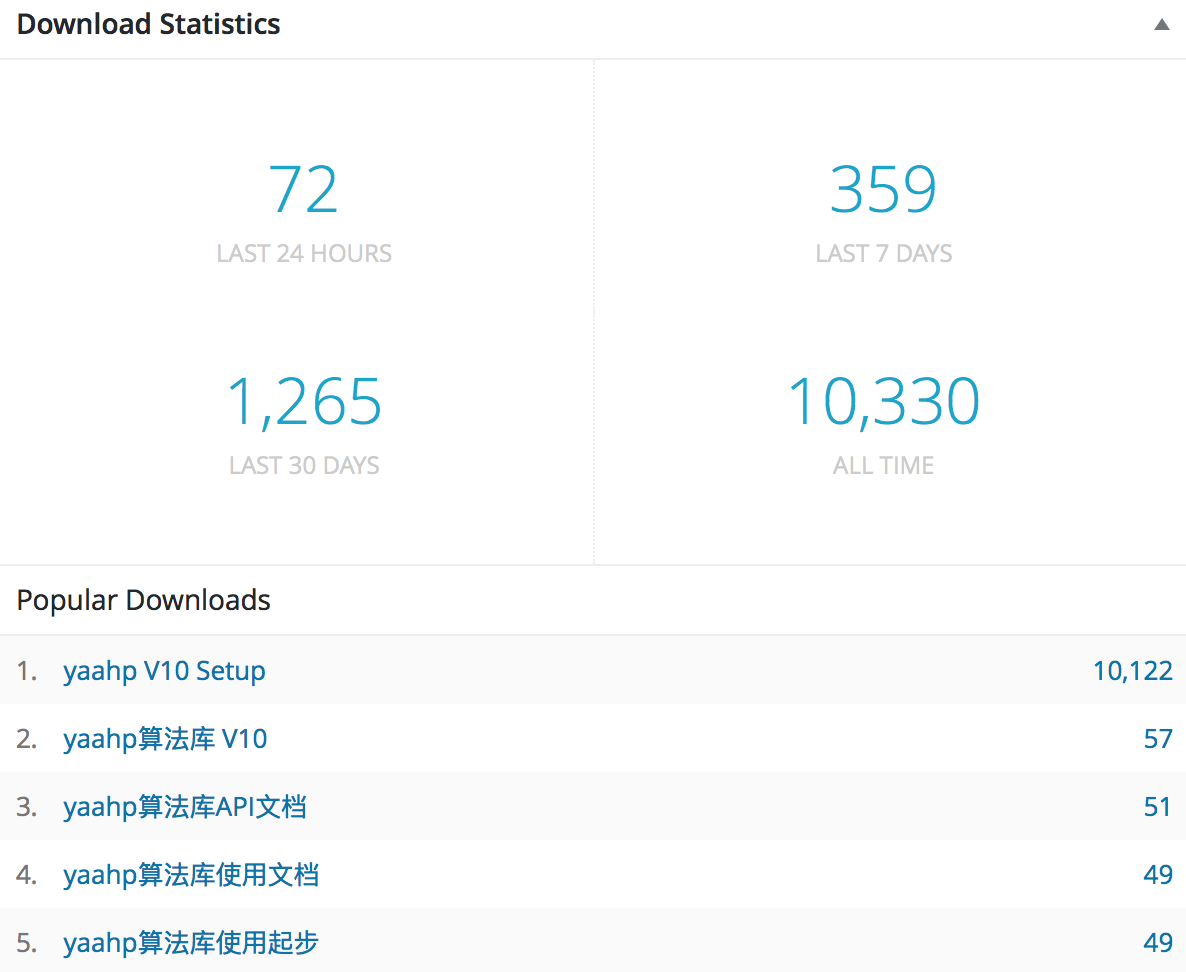Image resolution: width=1186 pixels, height=972 pixels.
Task: Open the yaahp算法库 V10 download link
Action: pos(165,738)
